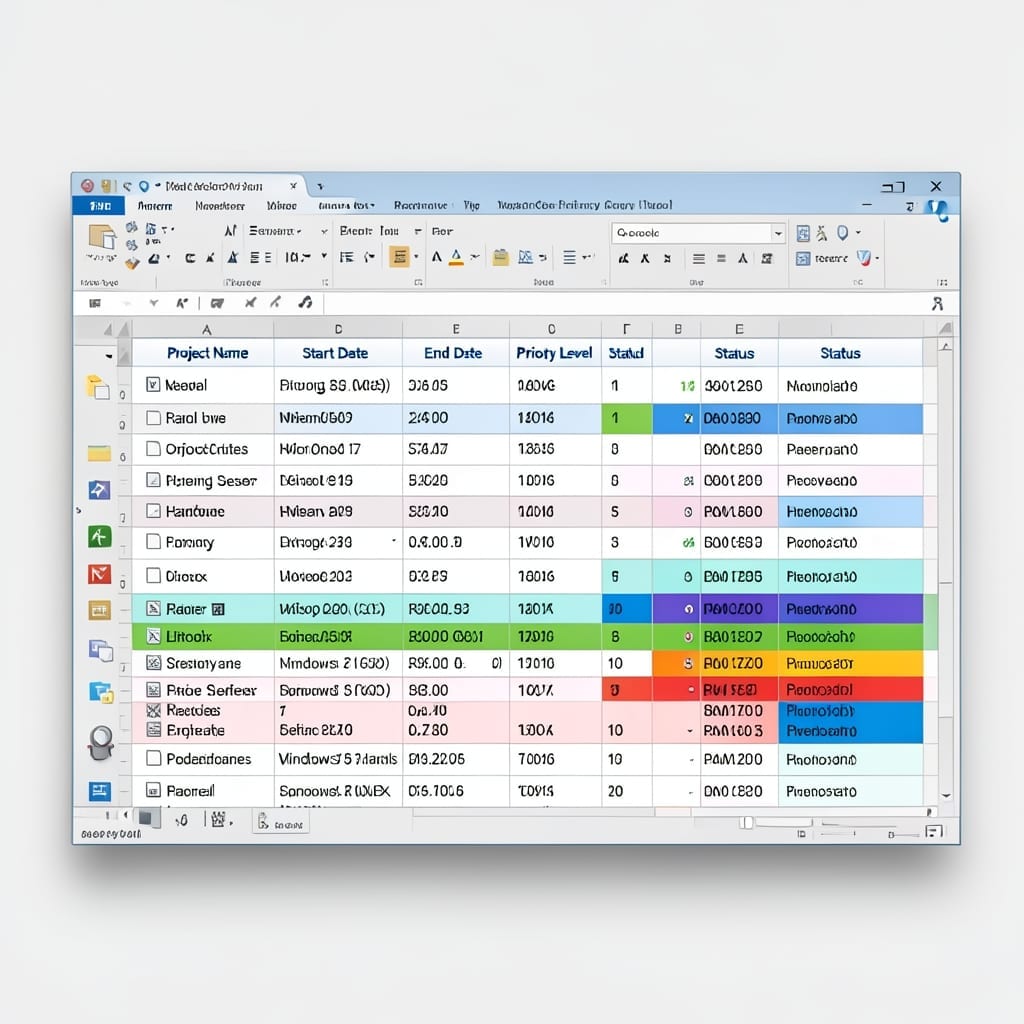The width and height of the screenshot is (1024, 1024).
Task: Click the large Paste clipboard icon
Action: tap(102, 236)
